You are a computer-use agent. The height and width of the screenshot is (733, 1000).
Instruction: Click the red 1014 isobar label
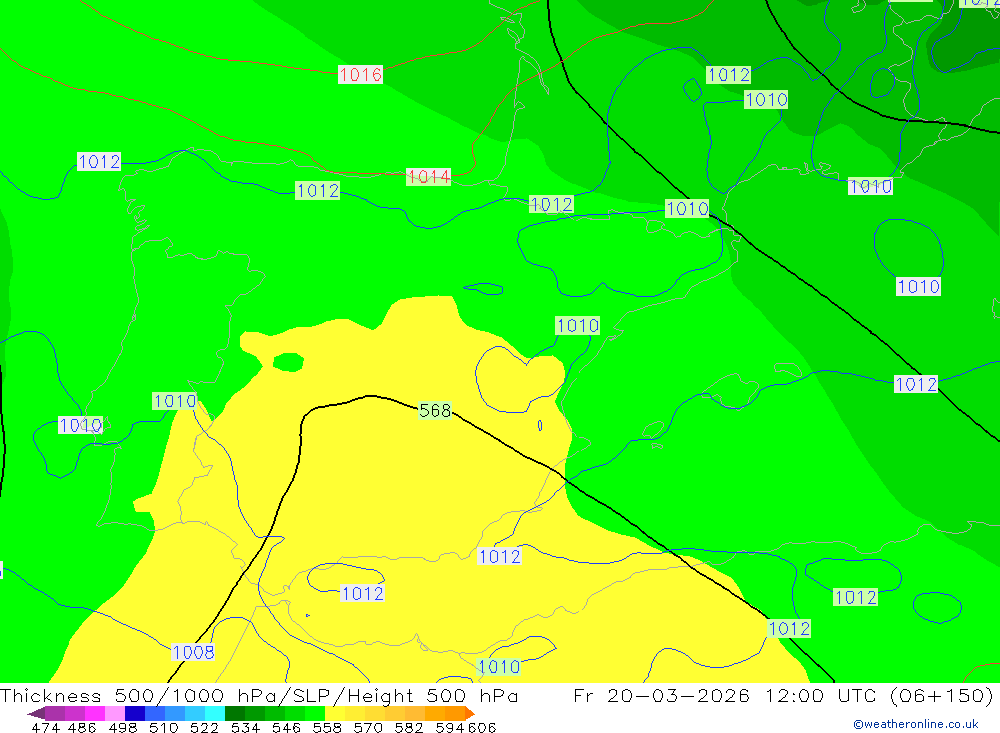pos(429,177)
